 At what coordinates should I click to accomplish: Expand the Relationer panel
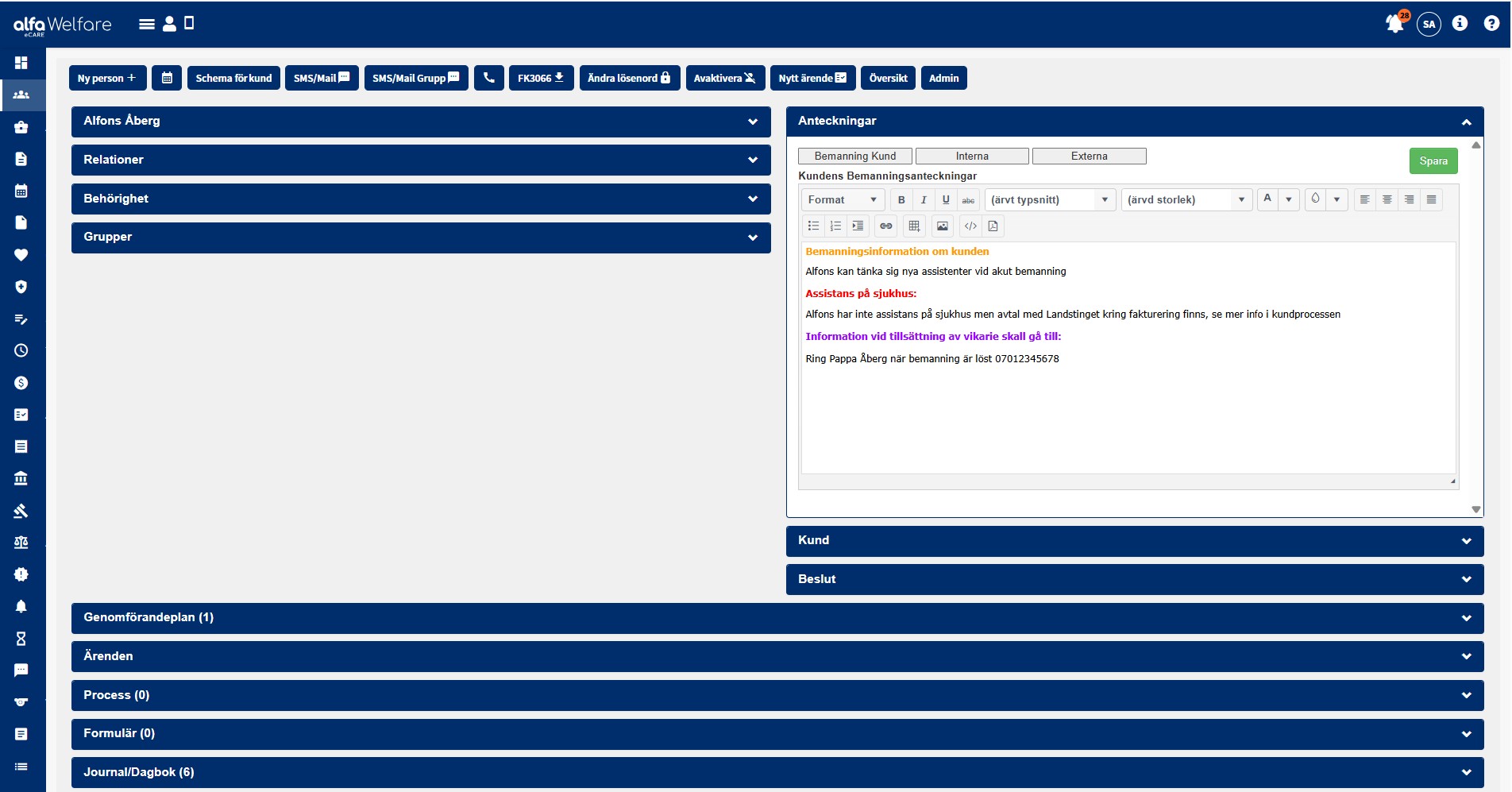(x=421, y=160)
